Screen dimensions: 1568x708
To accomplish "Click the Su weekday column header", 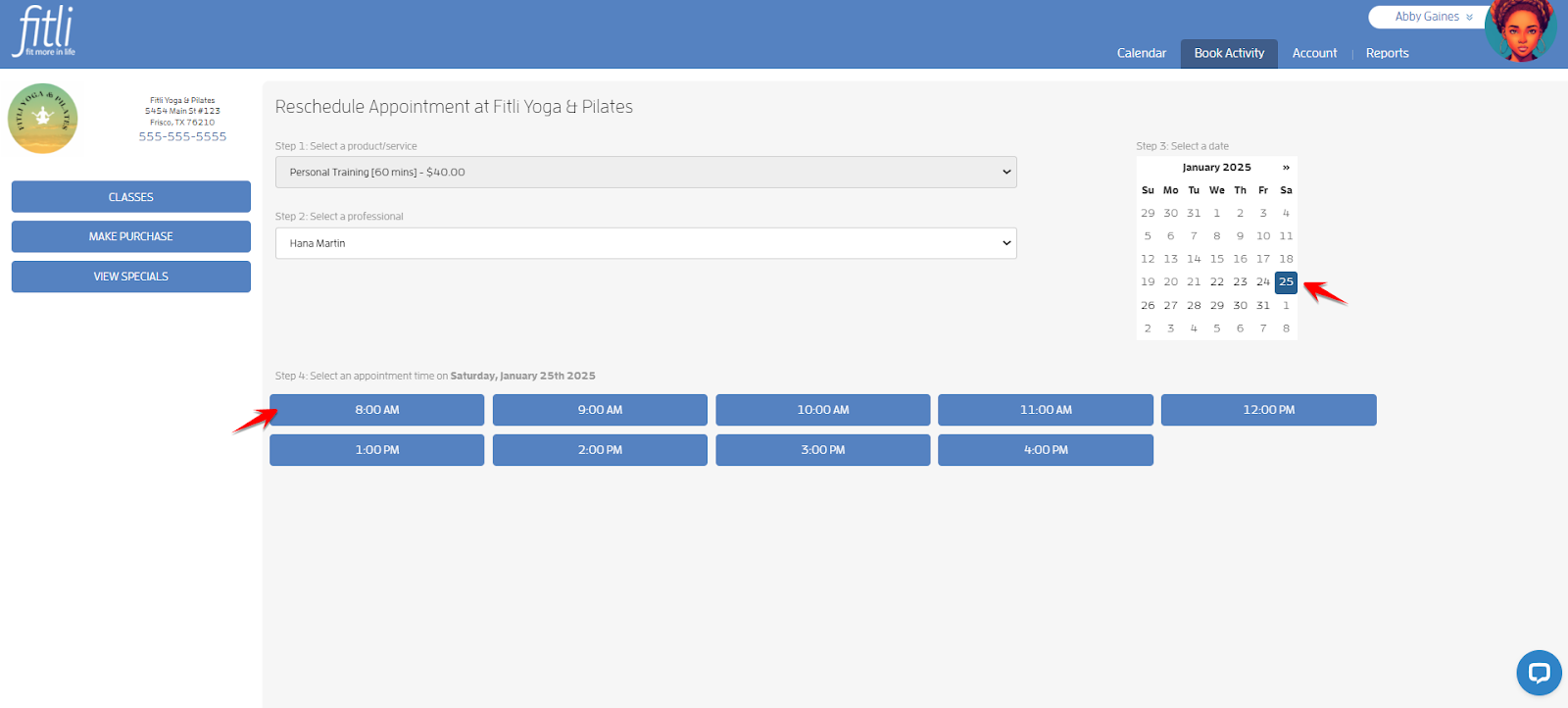I will 1148,190.
